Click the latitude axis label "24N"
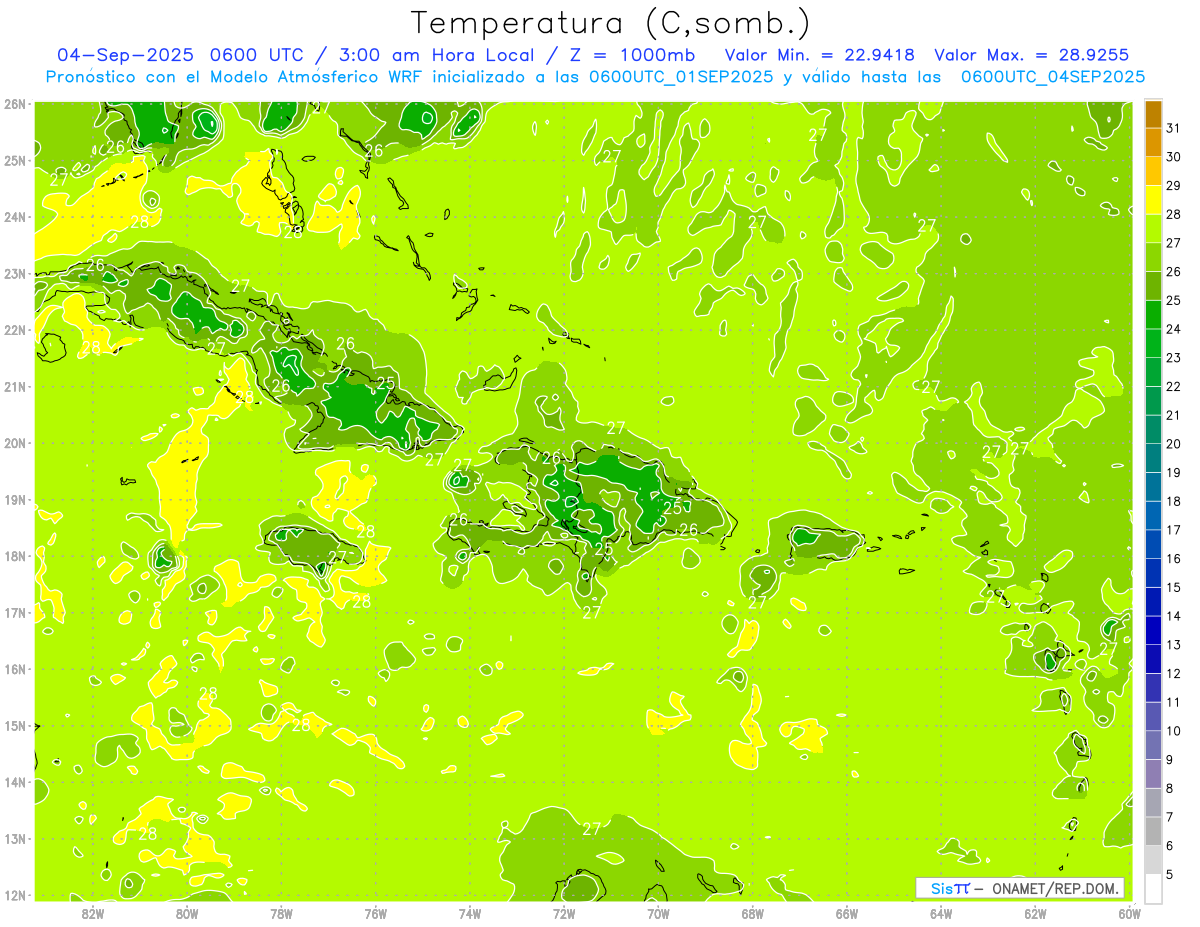 pos(15,217)
